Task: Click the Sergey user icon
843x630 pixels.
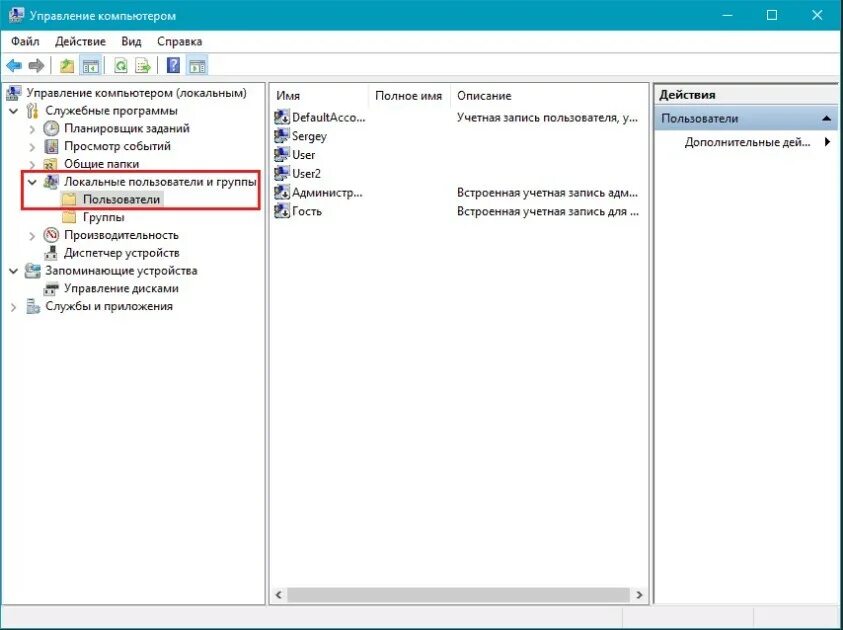Action: (282, 135)
